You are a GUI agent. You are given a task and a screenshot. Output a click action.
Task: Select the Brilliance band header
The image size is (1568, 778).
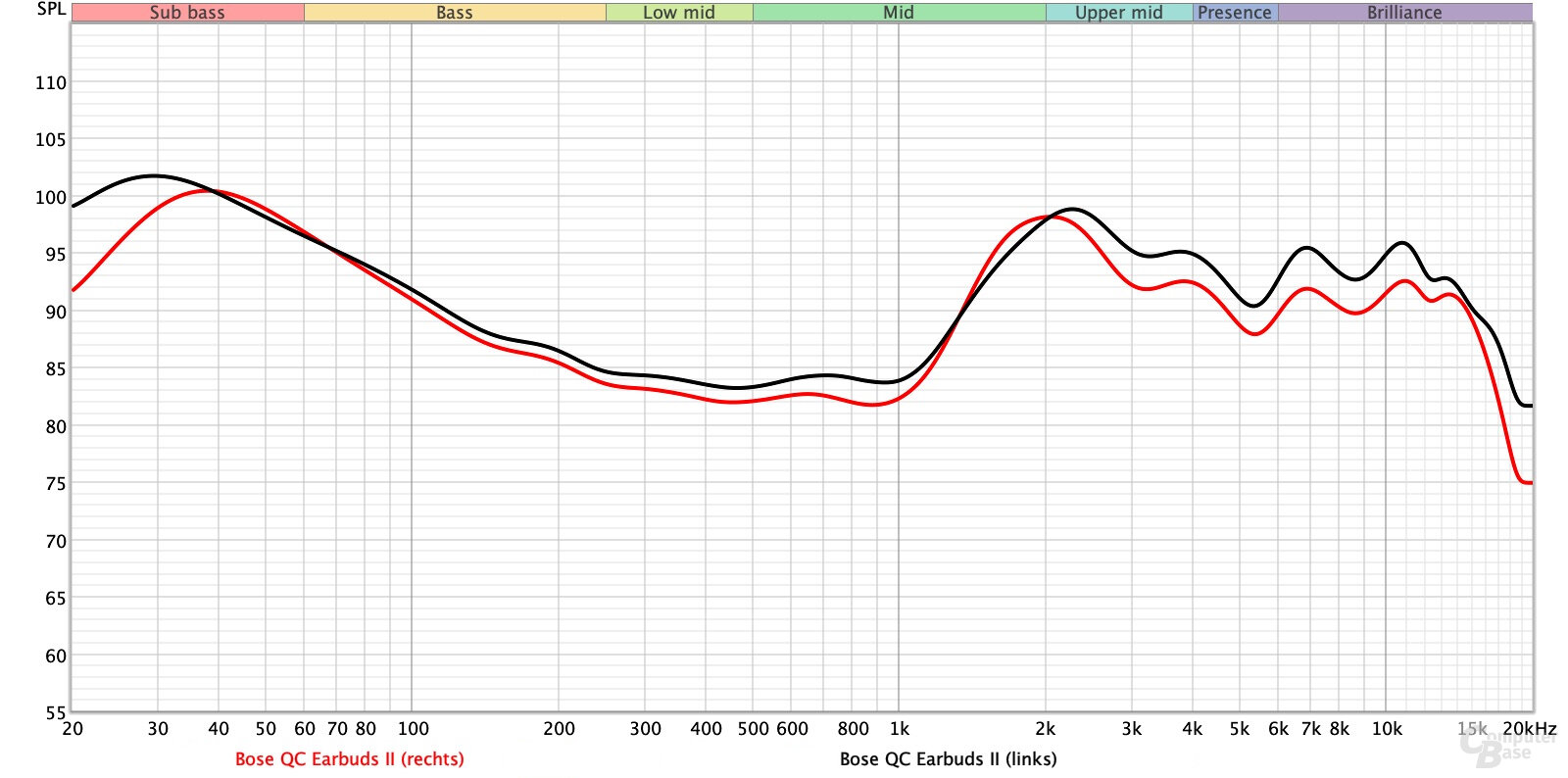point(1404,13)
